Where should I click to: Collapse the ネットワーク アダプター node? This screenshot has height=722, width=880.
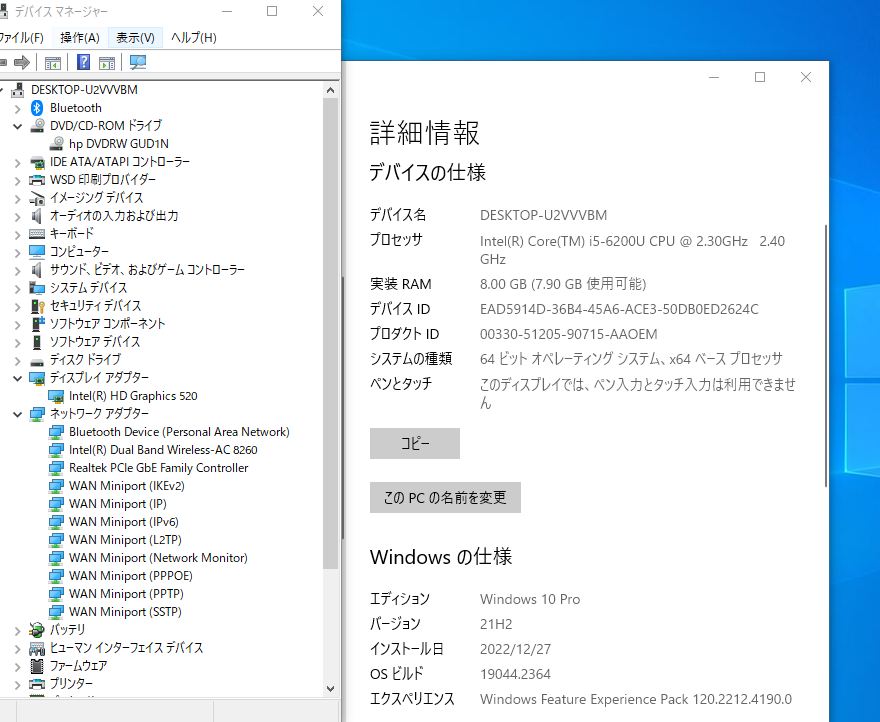pos(17,414)
